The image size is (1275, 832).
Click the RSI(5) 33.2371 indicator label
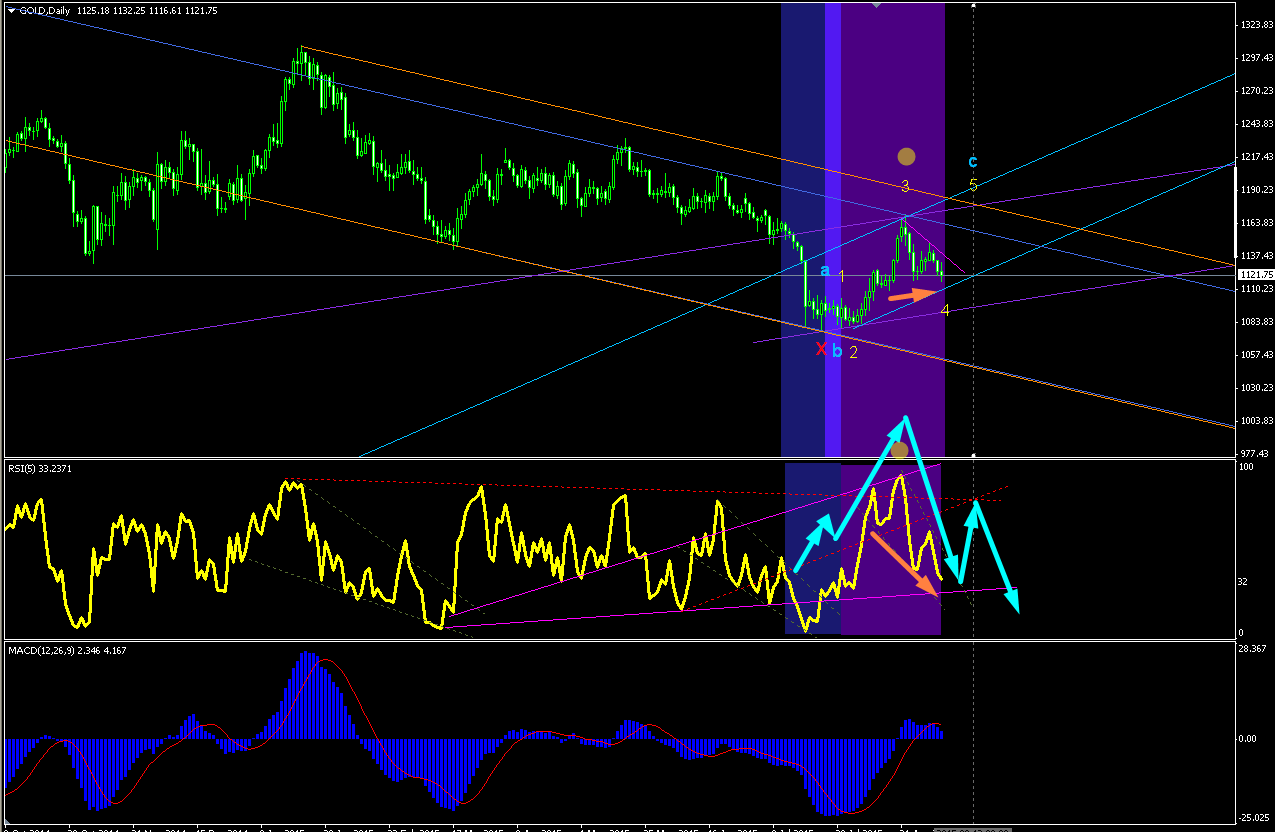(x=41, y=468)
